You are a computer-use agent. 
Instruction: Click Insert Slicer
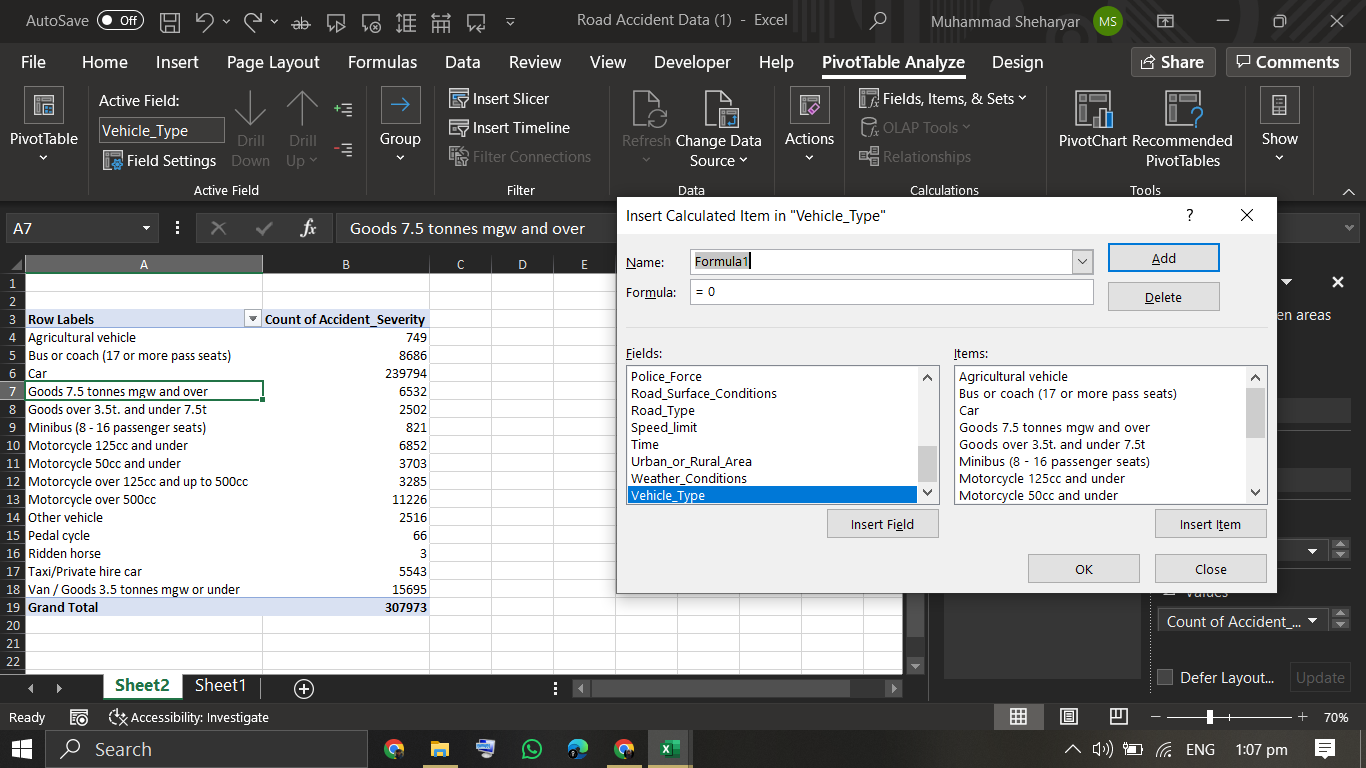pos(499,98)
